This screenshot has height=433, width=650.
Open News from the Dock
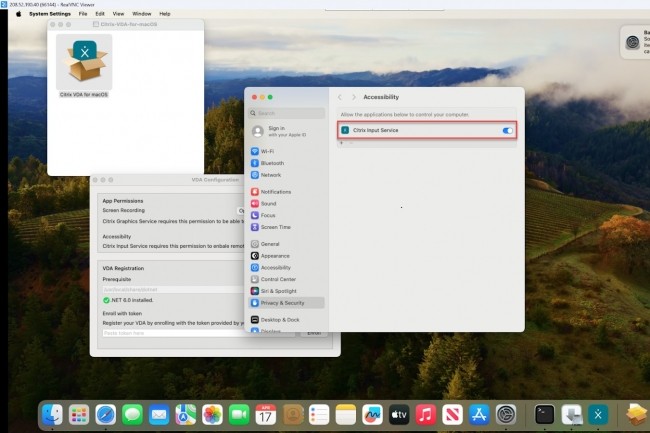click(x=452, y=414)
